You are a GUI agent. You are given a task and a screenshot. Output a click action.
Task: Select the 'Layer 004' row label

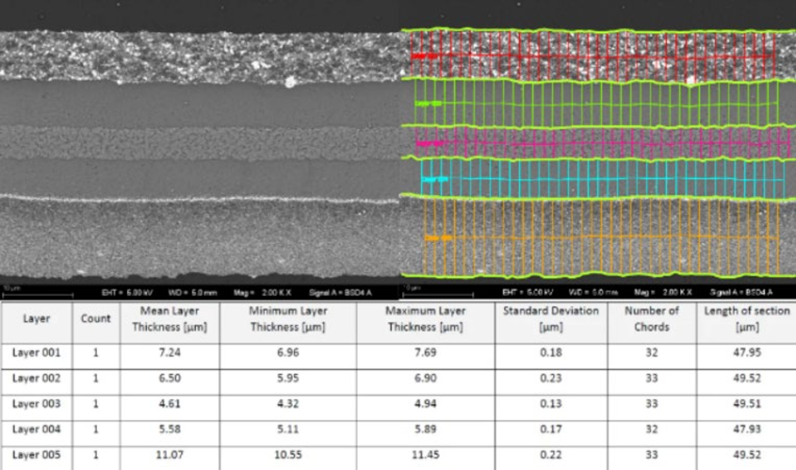click(x=36, y=429)
